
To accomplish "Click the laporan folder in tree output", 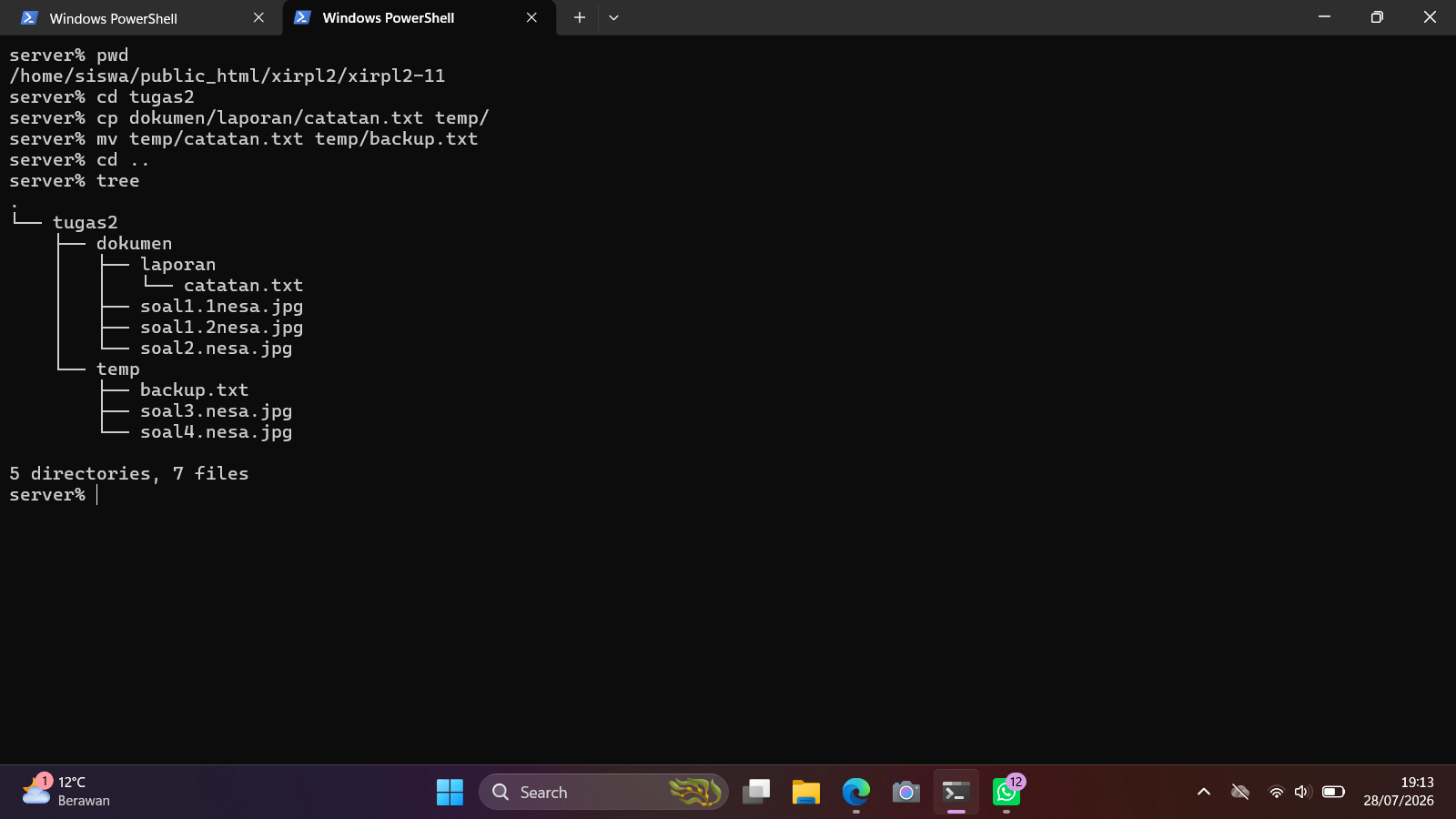I will click(178, 265).
